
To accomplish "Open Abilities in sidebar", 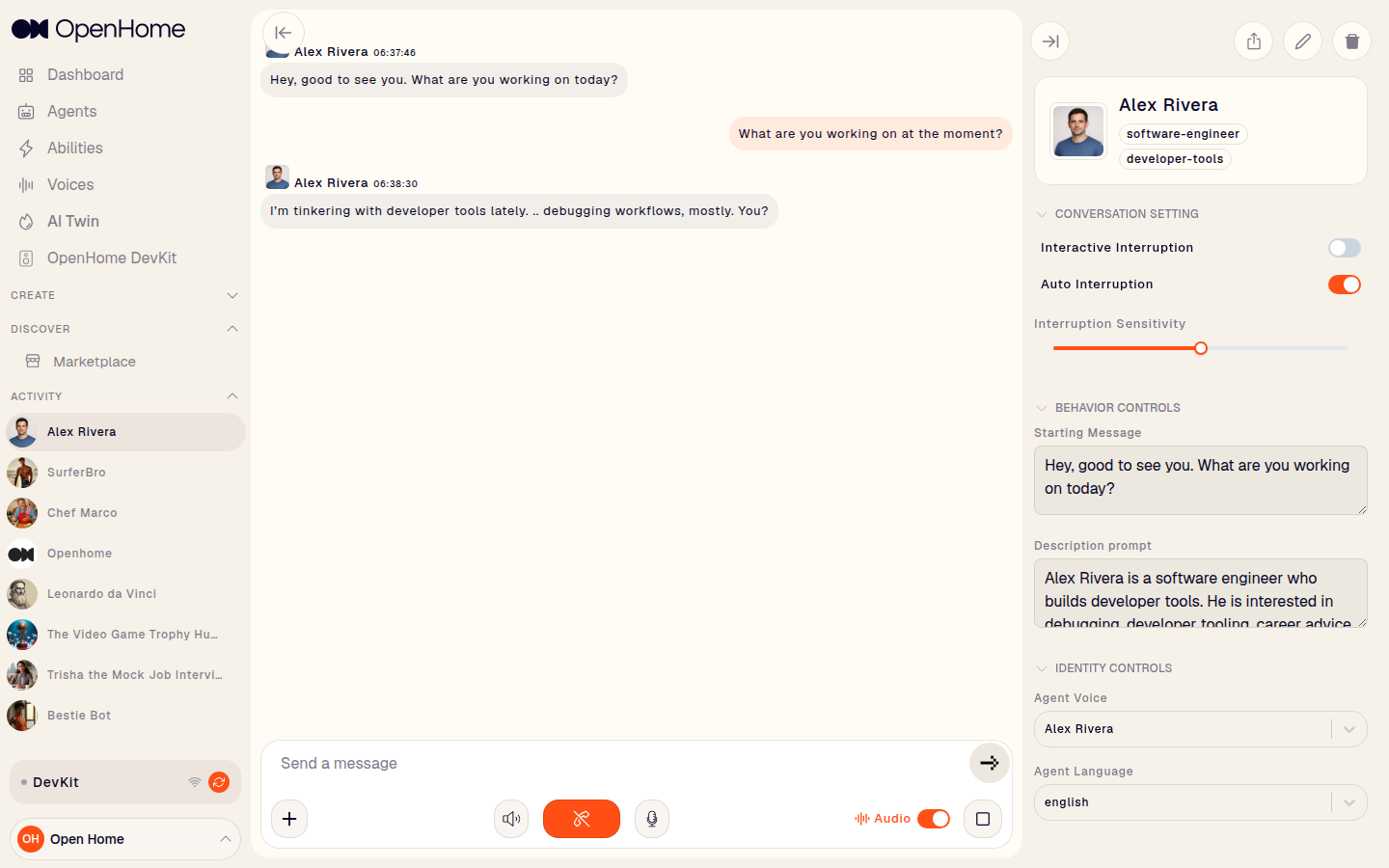I will [74, 148].
